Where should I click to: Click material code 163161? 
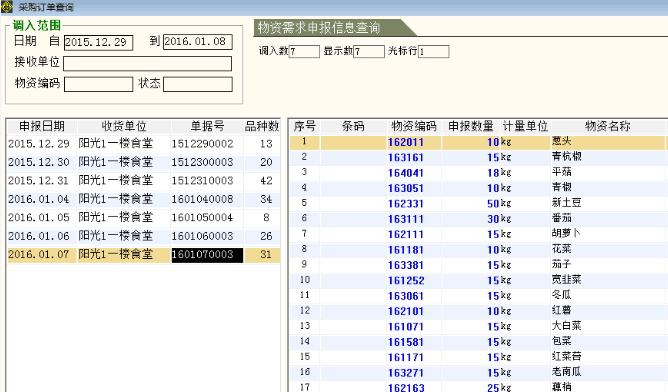(x=406, y=158)
